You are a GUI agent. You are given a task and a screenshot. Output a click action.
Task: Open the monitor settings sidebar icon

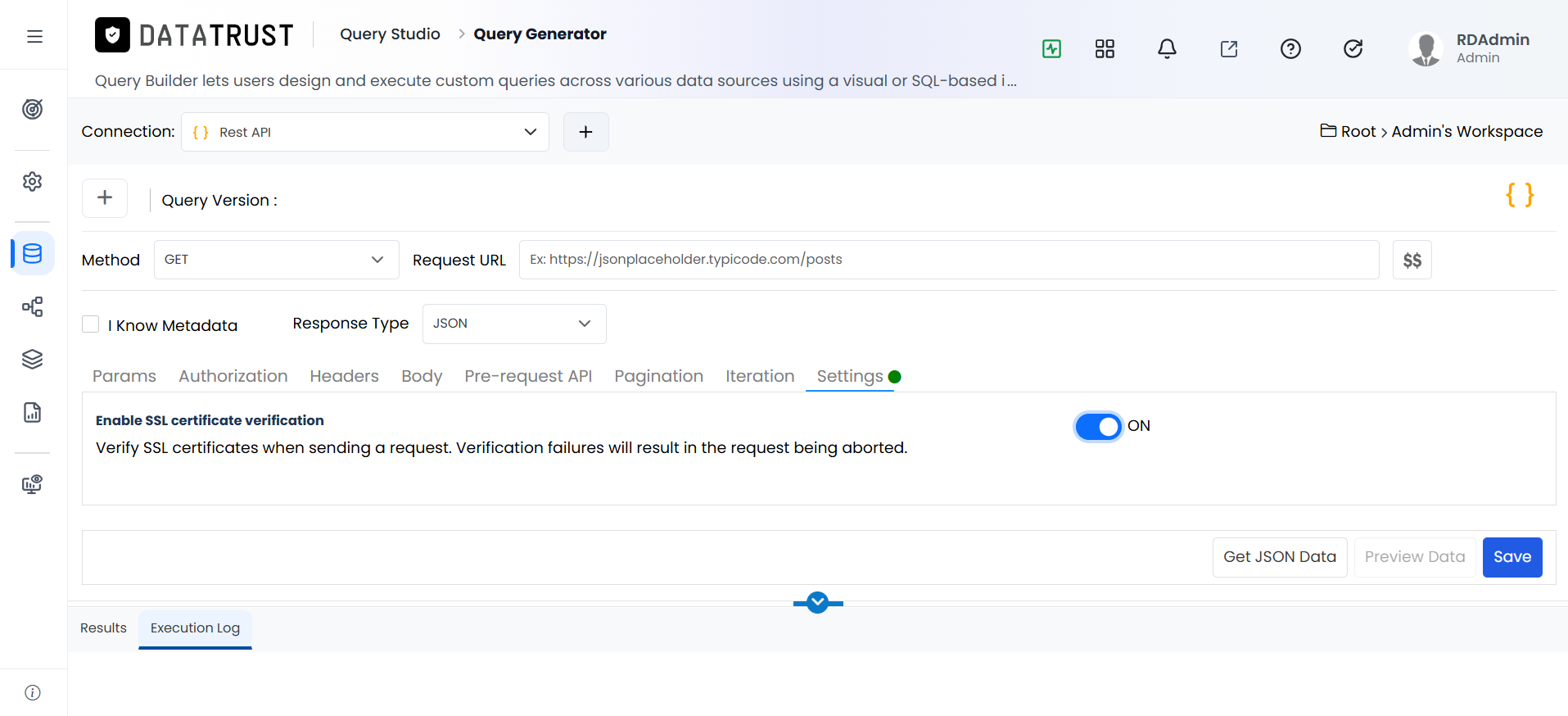tap(33, 484)
